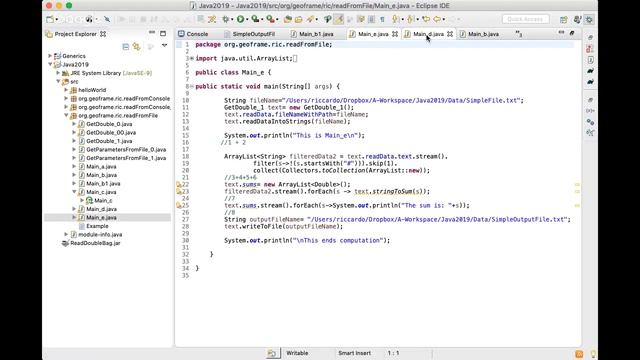Screen dimensions: 640x360
Task: Click Back navigation yellow arrow
Action: (437, 19)
